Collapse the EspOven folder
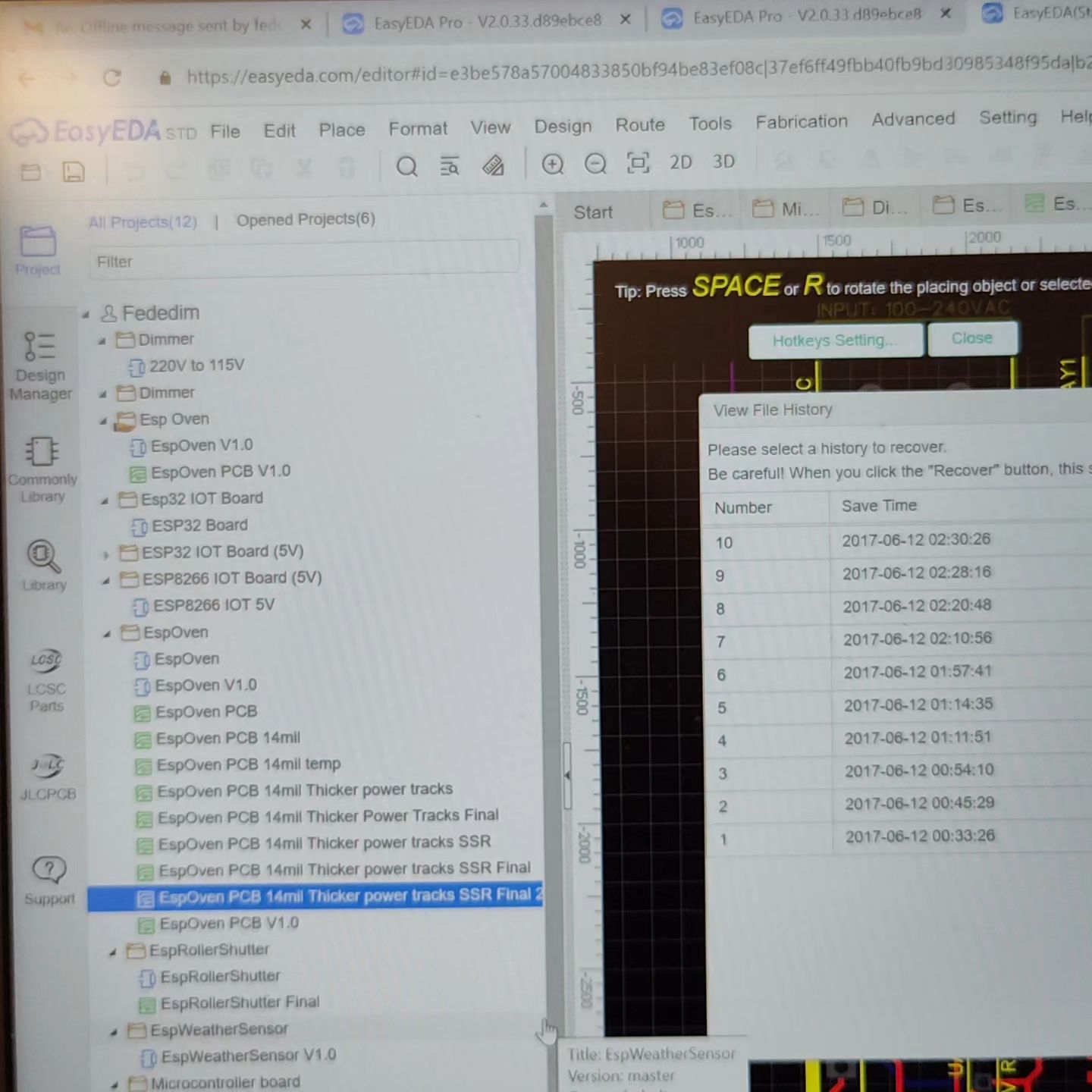Image resolution: width=1092 pixels, height=1092 pixels. [107, 634]
